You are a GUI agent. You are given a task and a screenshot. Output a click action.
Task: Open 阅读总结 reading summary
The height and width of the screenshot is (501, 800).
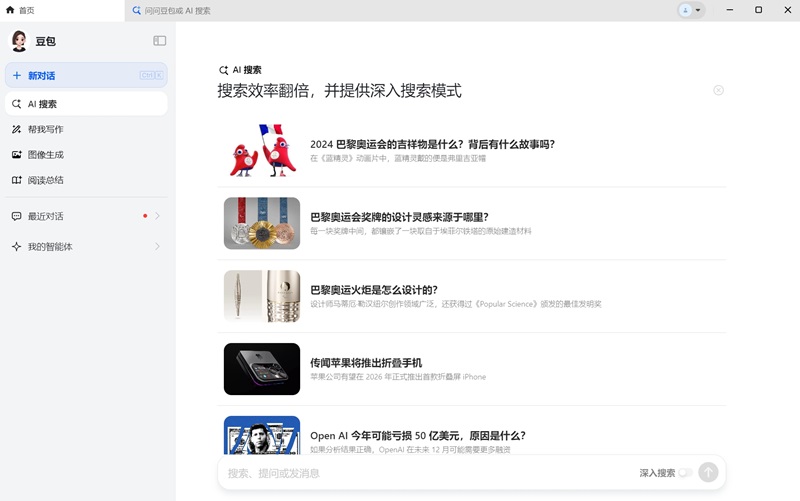tap(86, 180)
